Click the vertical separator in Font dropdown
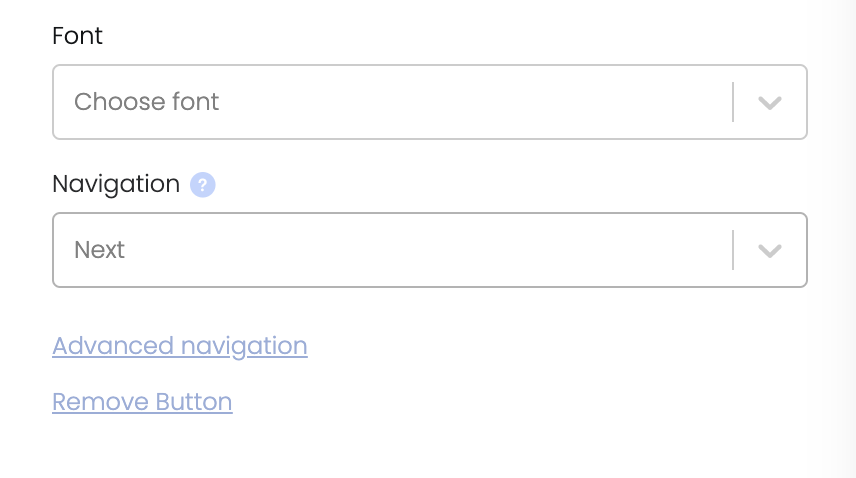The width and height of the screenshot is (856, 478). point(733,102)
